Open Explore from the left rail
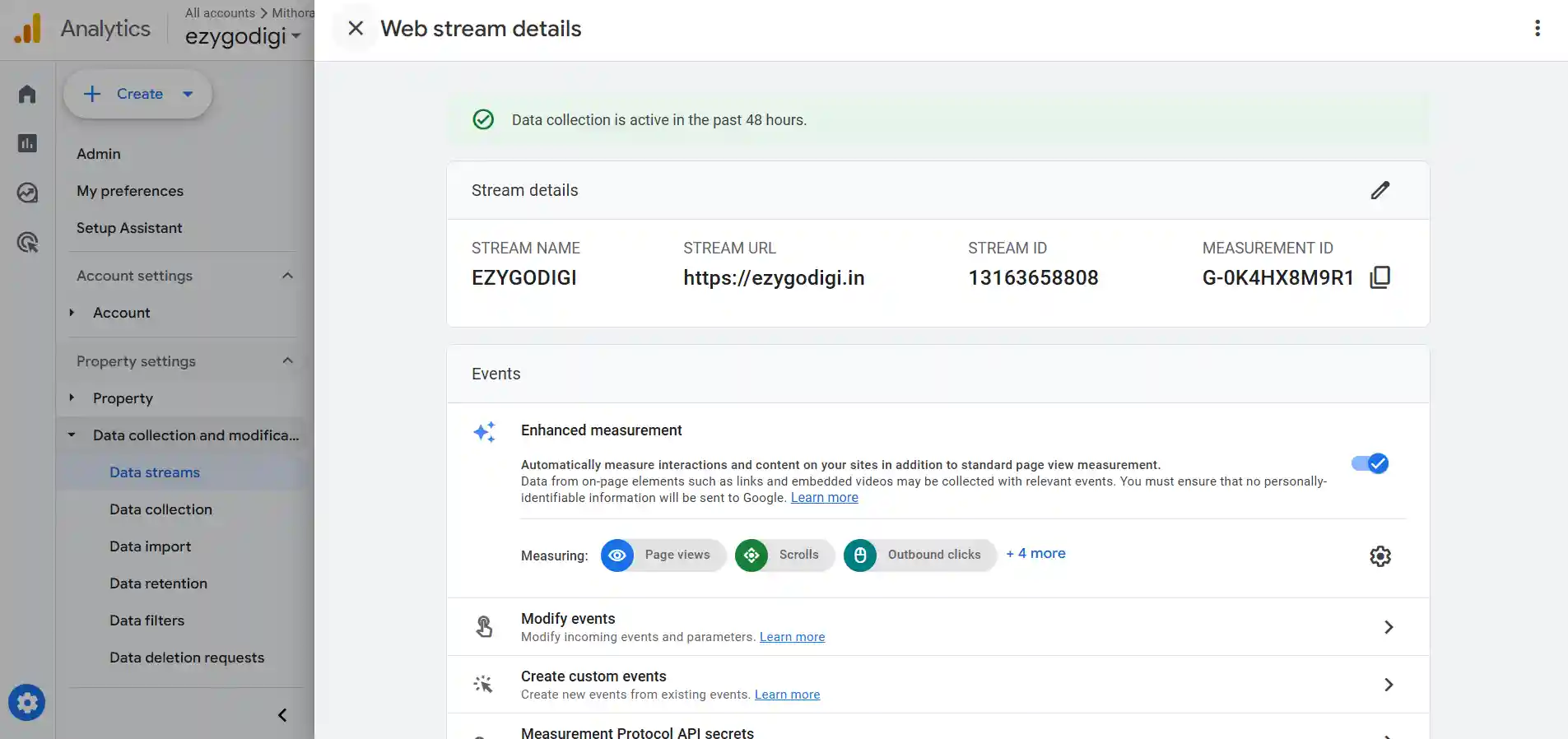 pyautogui.click(x=27, y=193)
